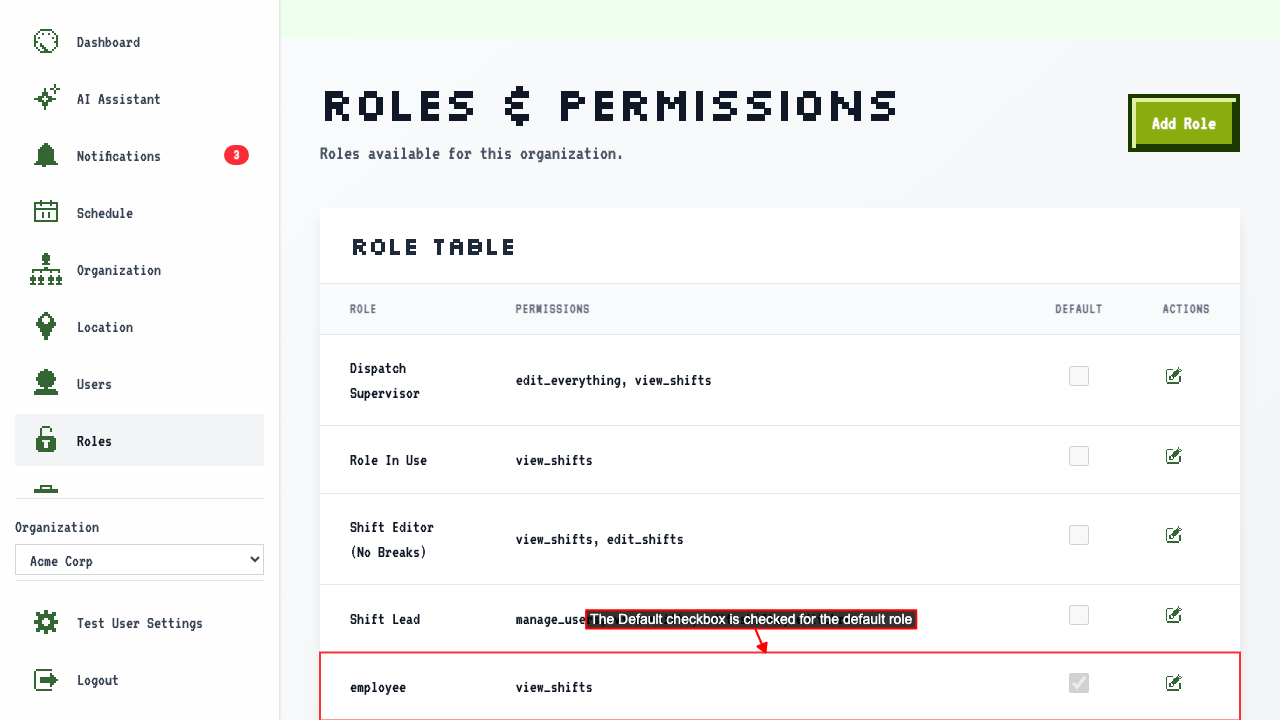Open the Notifications menu item

[x=139, y=155]
